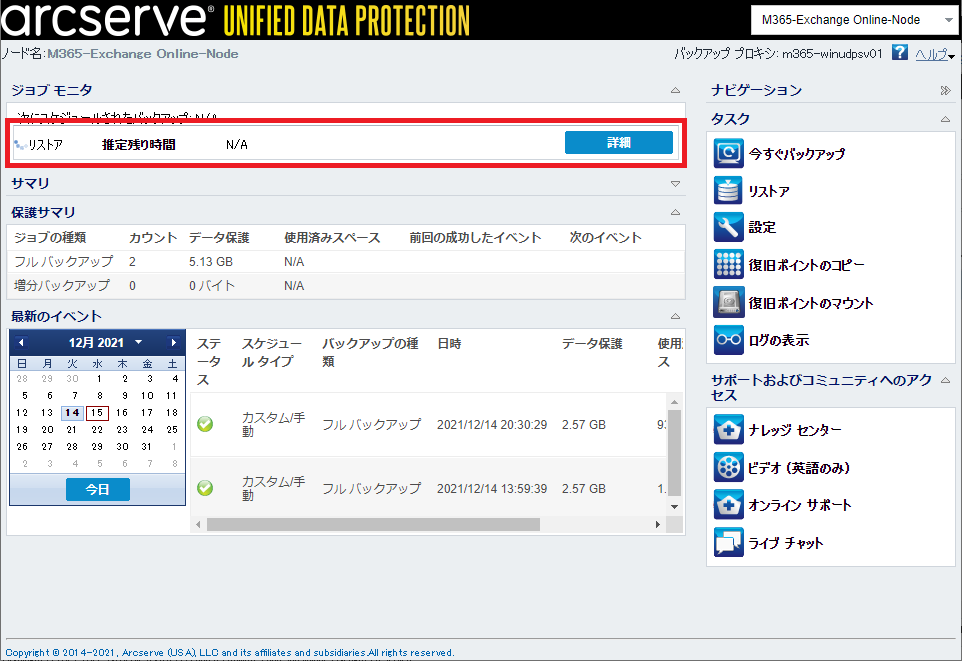
Task: Click the 2021/12/14 20:30:29 event timestamp
Action: [492, 425]
